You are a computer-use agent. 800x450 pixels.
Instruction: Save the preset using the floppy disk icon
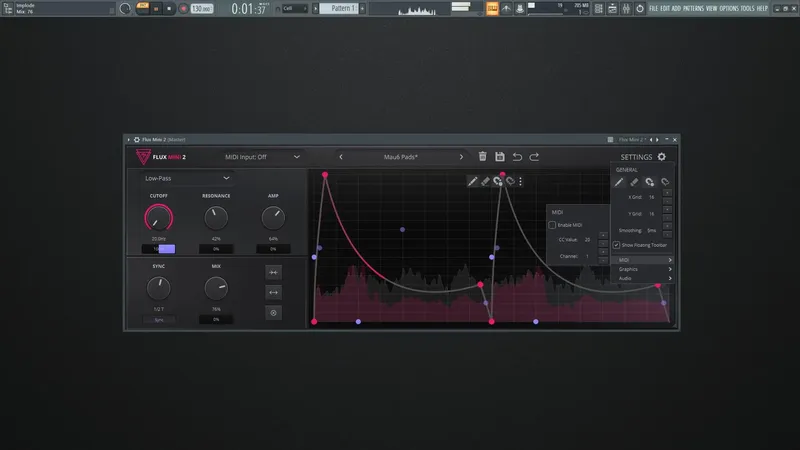[x=499, y=157]
